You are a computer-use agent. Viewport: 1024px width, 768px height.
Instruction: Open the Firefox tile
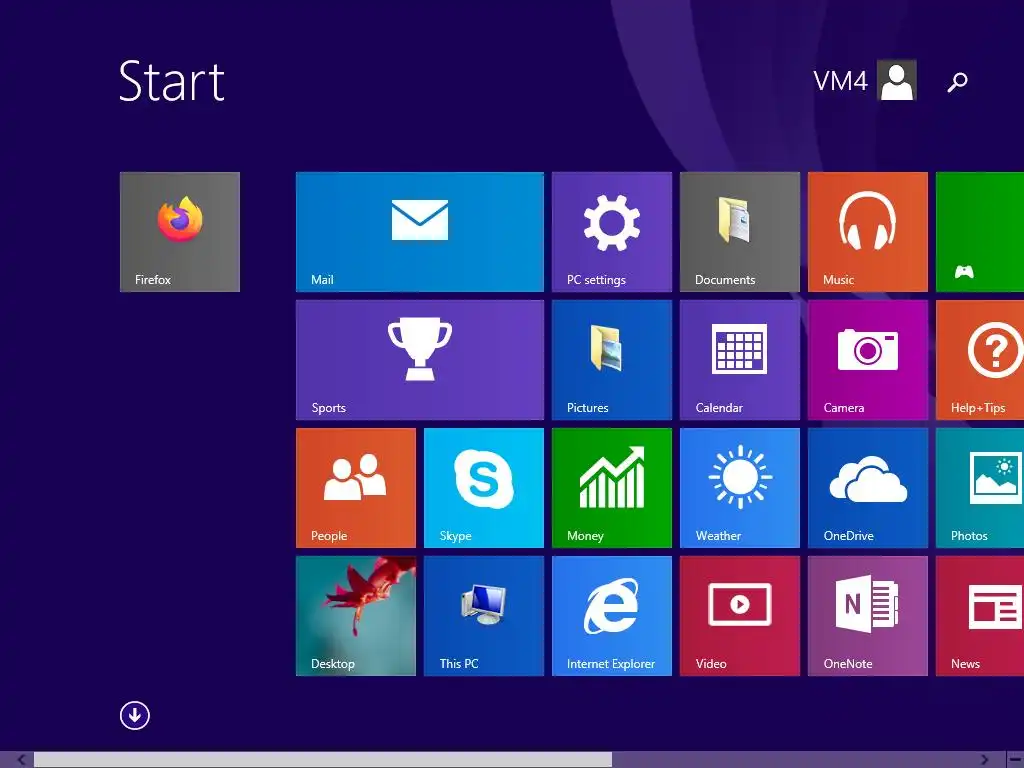180,232
